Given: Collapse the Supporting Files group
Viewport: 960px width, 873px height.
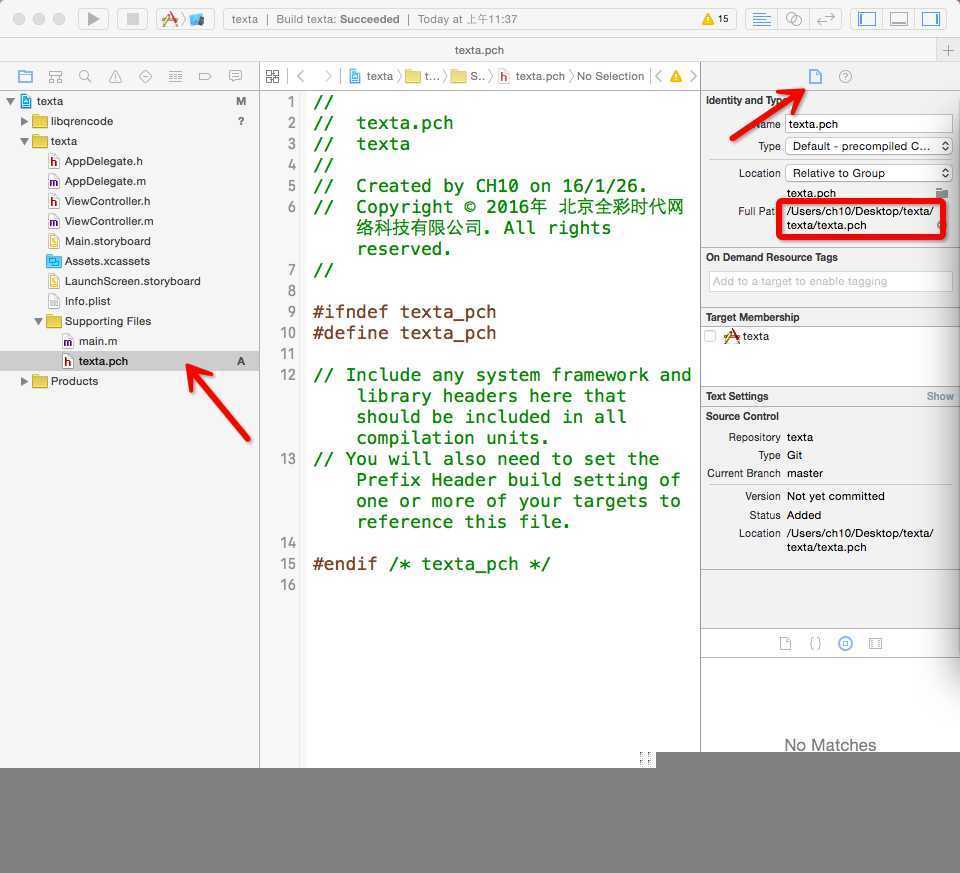Looking at the screenshot, I should pos(39,321).
